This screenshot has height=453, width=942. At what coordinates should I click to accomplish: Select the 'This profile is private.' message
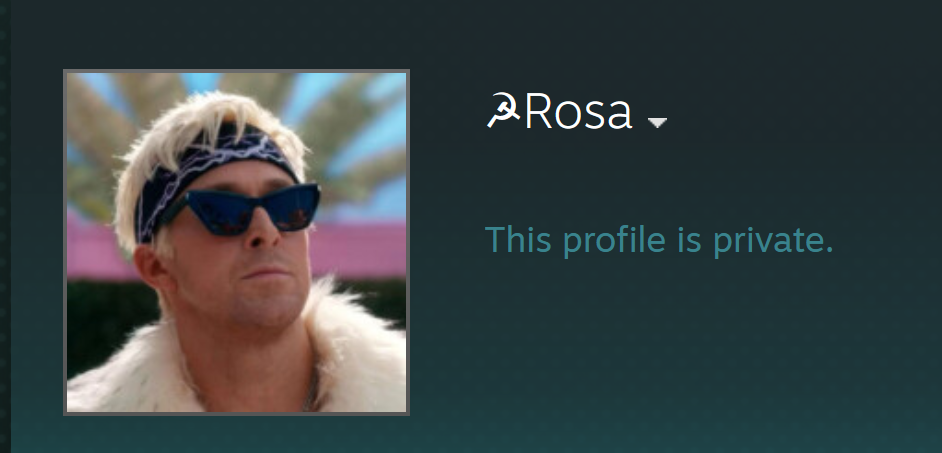pos(659,240)
